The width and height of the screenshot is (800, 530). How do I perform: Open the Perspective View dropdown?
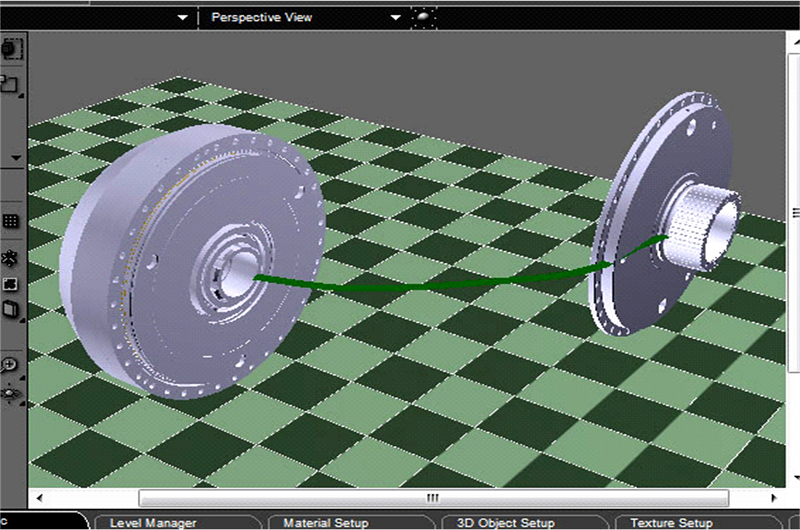click(x=396, y=18)
